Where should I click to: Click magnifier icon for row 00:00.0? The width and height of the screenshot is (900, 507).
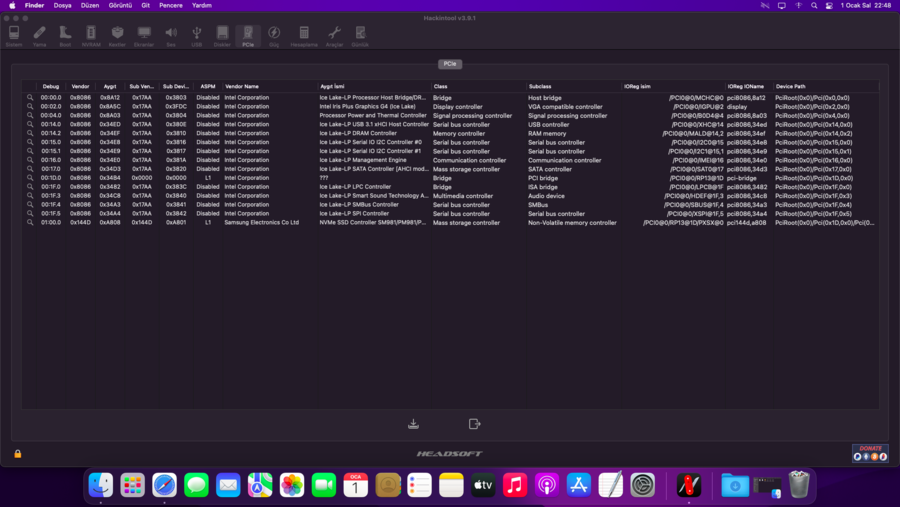coord(30,98)
